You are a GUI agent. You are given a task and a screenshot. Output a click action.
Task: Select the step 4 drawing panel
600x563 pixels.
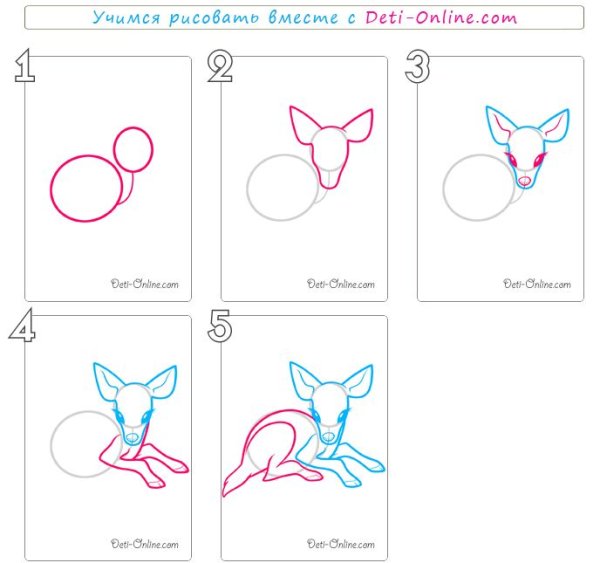point(108,438)
